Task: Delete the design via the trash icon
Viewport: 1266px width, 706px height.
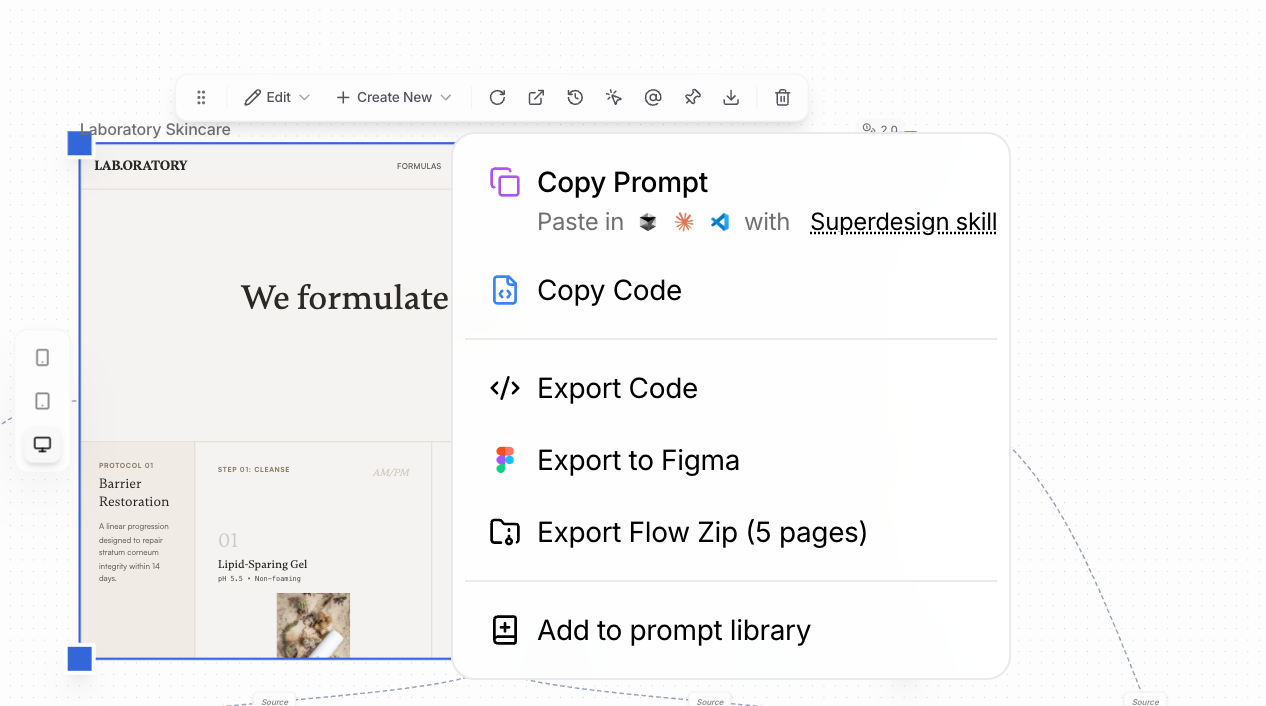Action: pyautogui.click(x=782, y=97)
